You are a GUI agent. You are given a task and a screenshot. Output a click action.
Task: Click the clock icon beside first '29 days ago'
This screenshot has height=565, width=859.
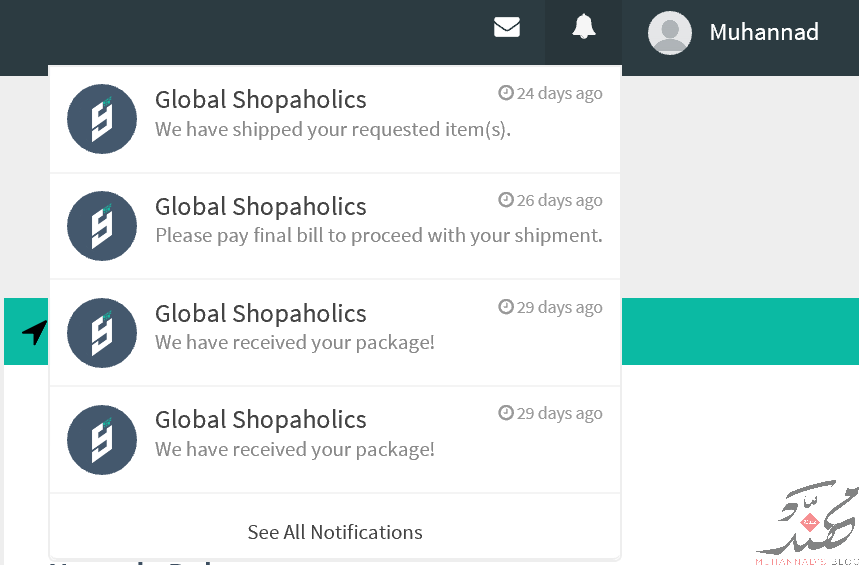[505, 306]
